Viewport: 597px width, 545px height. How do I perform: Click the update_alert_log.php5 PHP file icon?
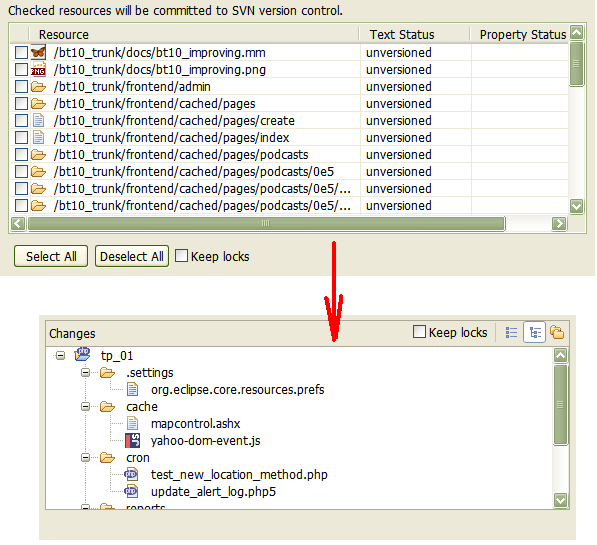pyautogui.click(x=131, y=491)
